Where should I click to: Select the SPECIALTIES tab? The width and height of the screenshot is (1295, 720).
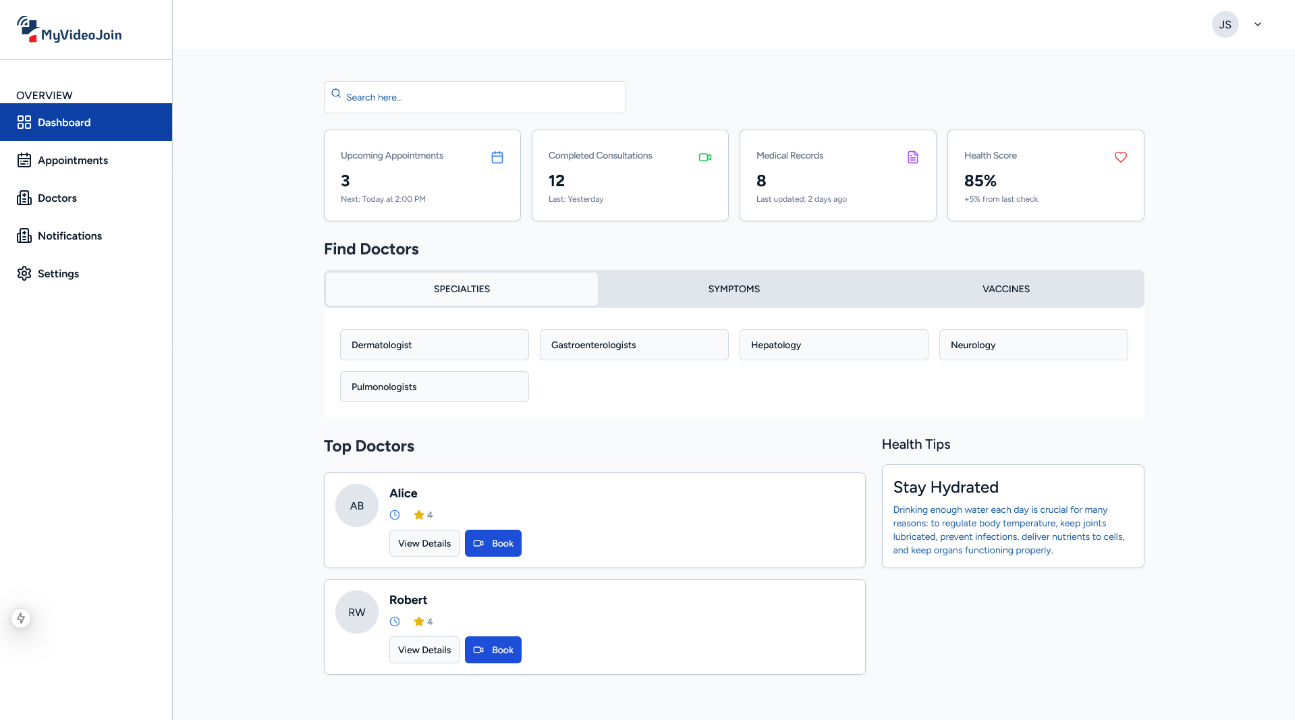pos(462,289)
